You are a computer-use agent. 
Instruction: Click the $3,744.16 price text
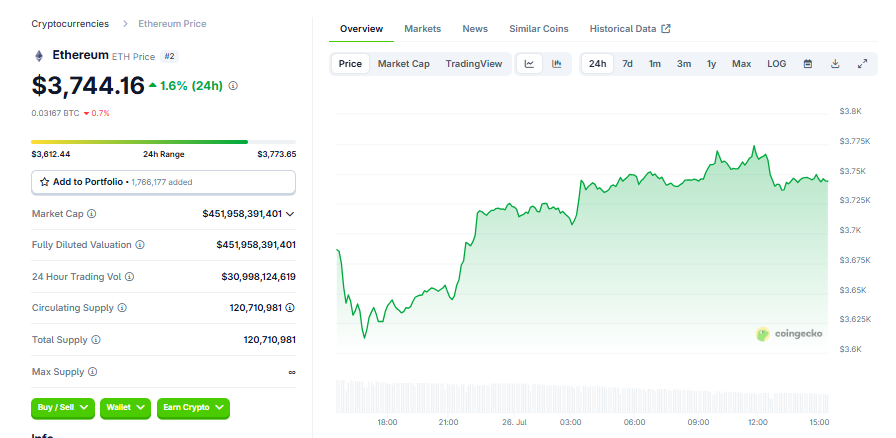tap(88, 85)
